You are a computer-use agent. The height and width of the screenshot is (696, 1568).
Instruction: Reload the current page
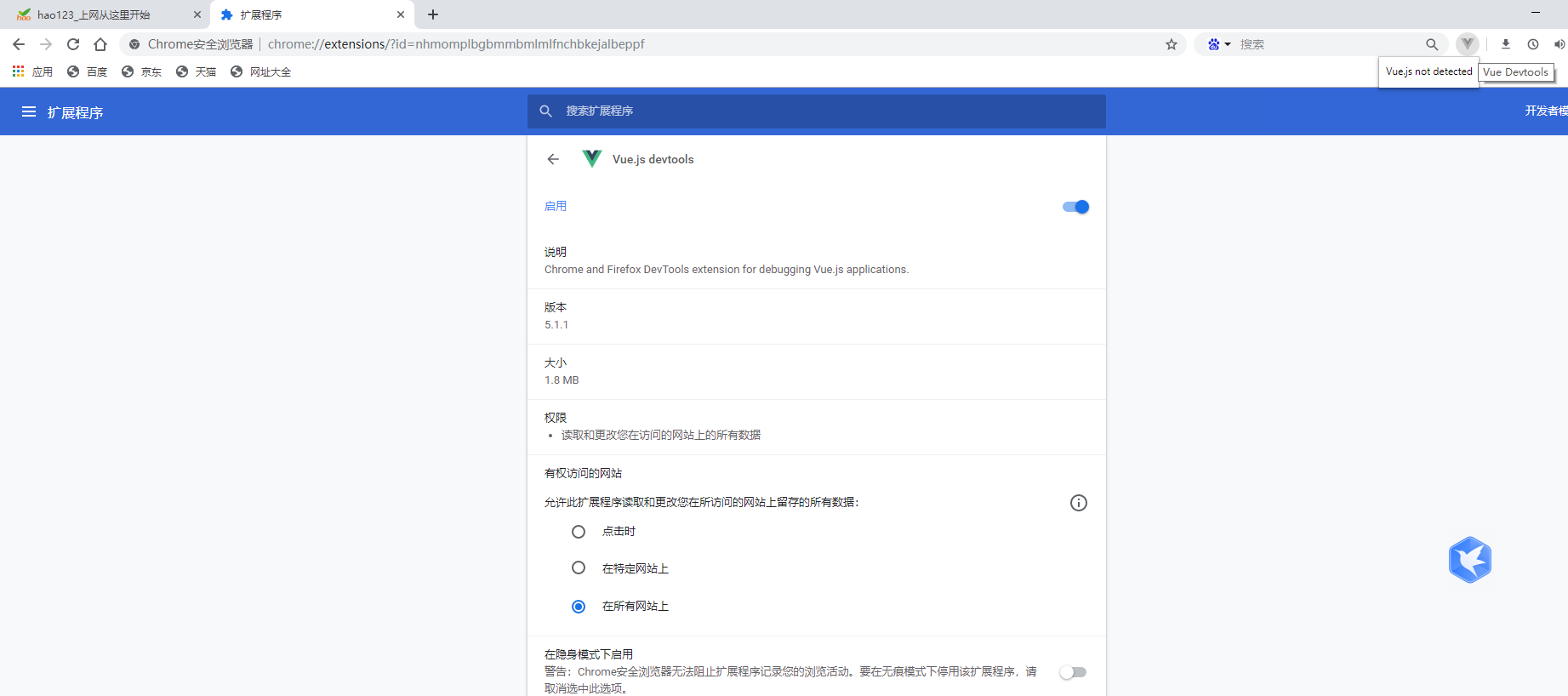point(73,44)
